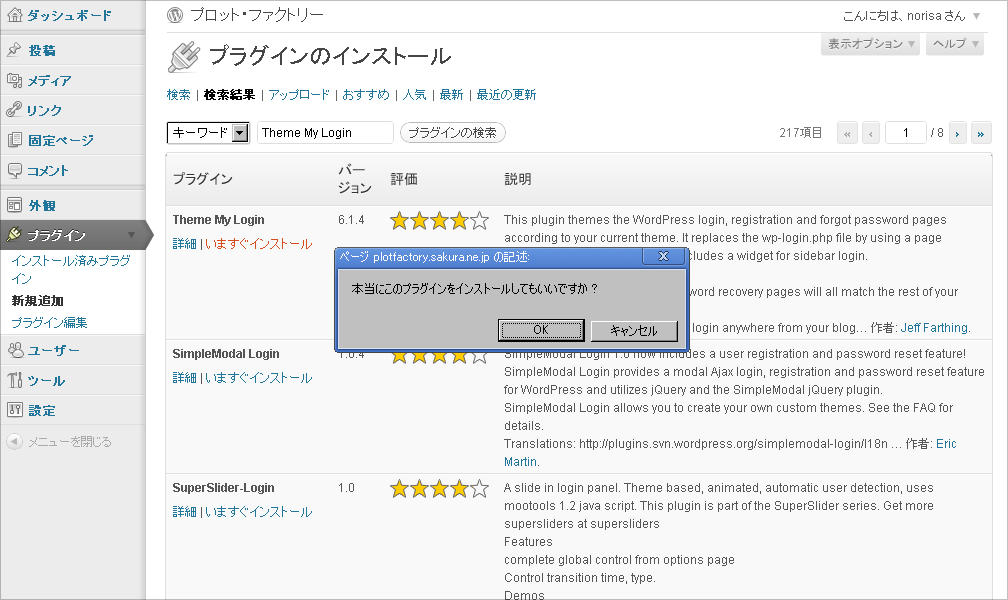Open プラグイン編集 in sidebar
Viewport: 1008px width, 600px height.
[x=50, y=322]
